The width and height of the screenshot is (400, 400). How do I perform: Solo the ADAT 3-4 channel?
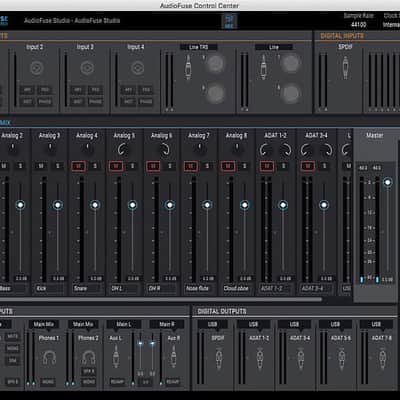coord(324,166)
